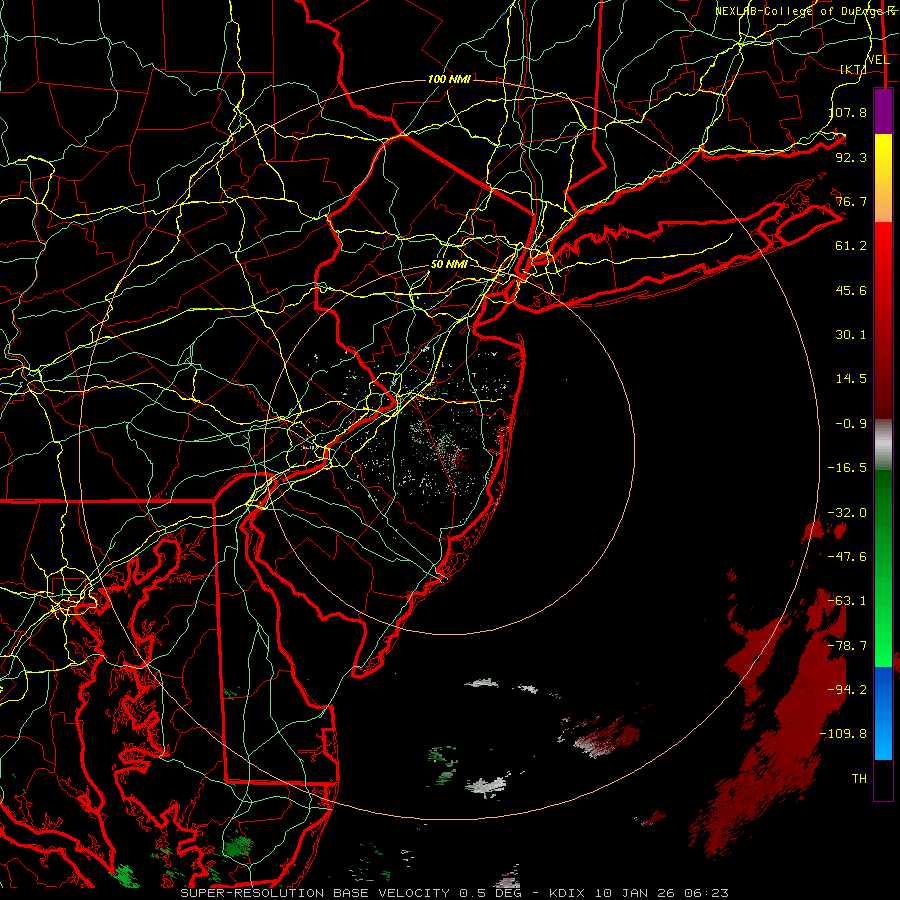Image resolution: width=900 pixels, height=900 pixels.
Task: Select the 107.8 velocity scale value
Action: (x=848, y=112)
